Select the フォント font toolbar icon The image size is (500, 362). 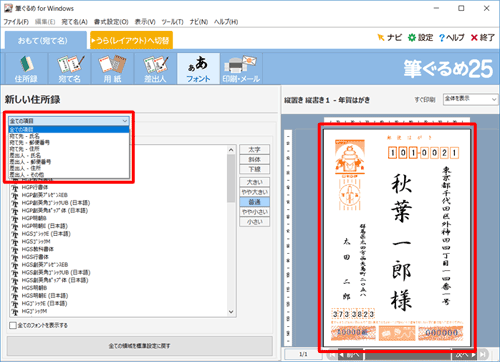(198, 69)
